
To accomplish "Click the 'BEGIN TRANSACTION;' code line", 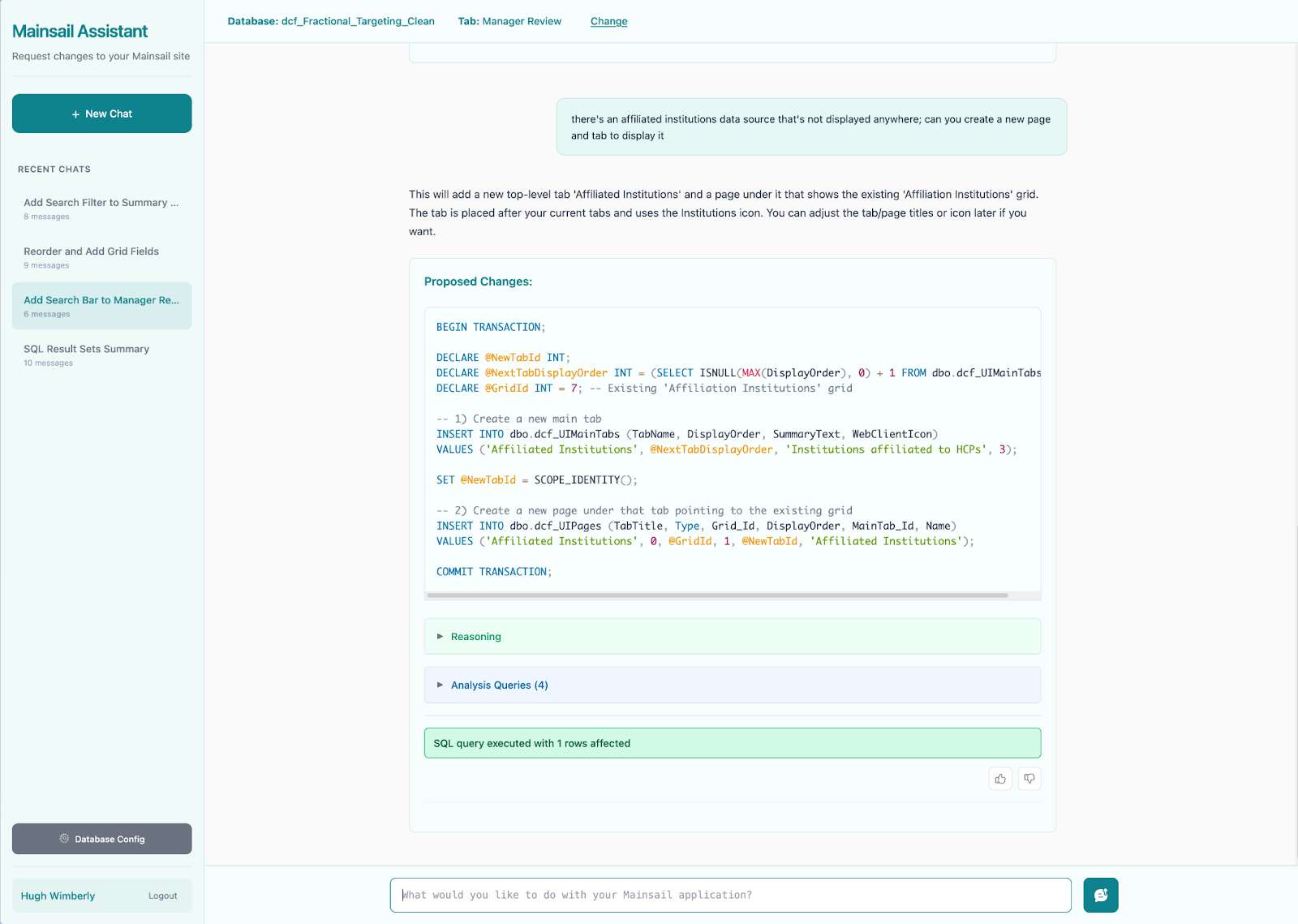I will point(491,327).
